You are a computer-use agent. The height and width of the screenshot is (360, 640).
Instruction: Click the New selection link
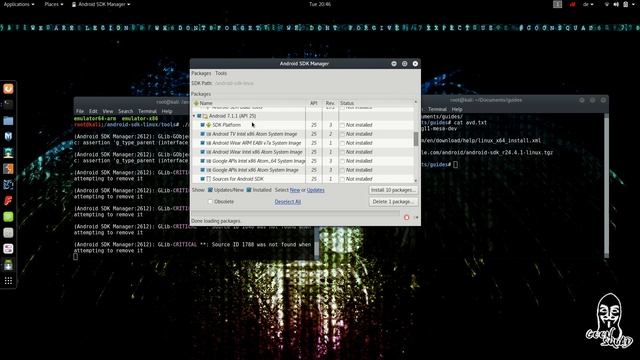click(x=295, y=190)
